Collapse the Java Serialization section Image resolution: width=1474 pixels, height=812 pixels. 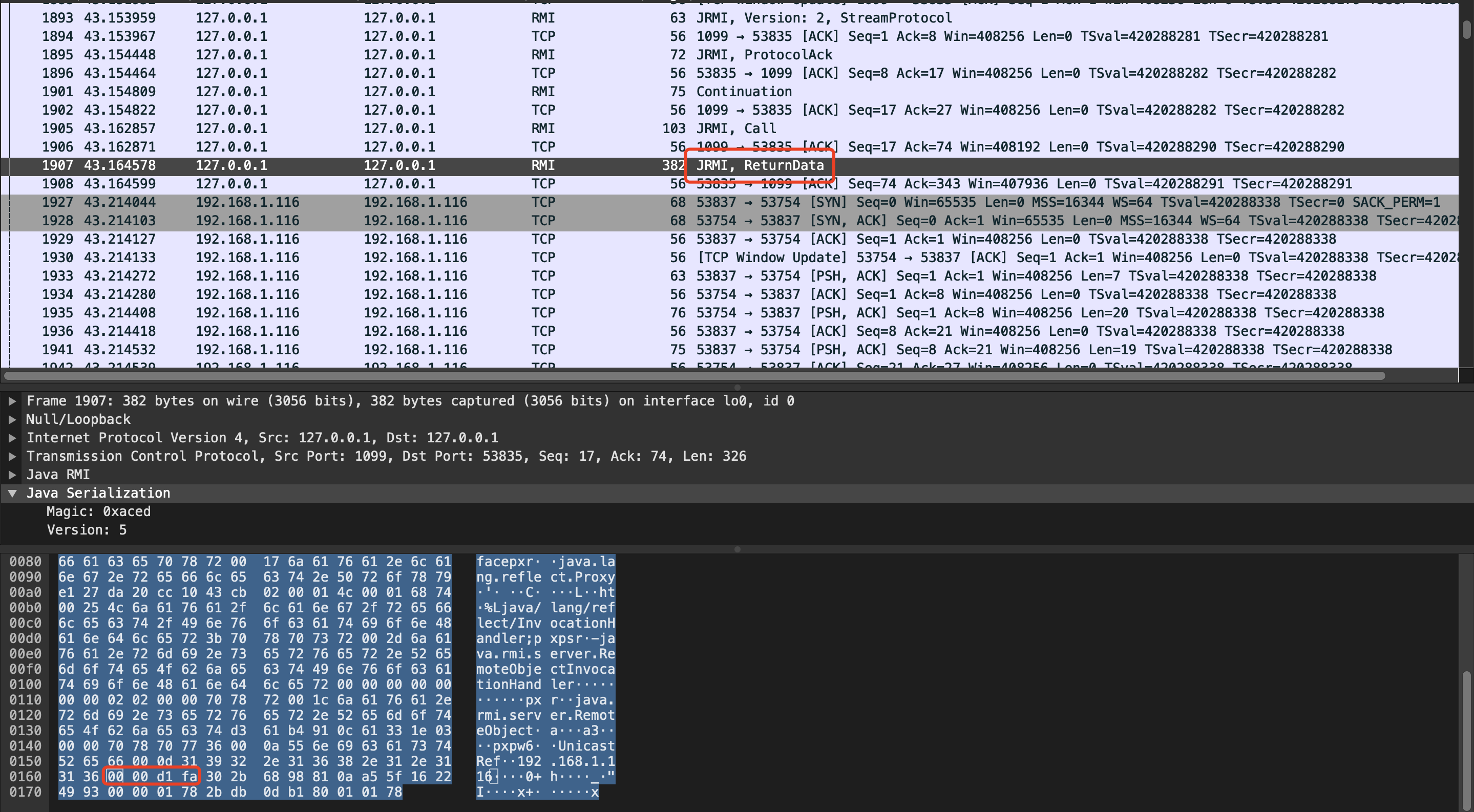click(x=12, y=493)
